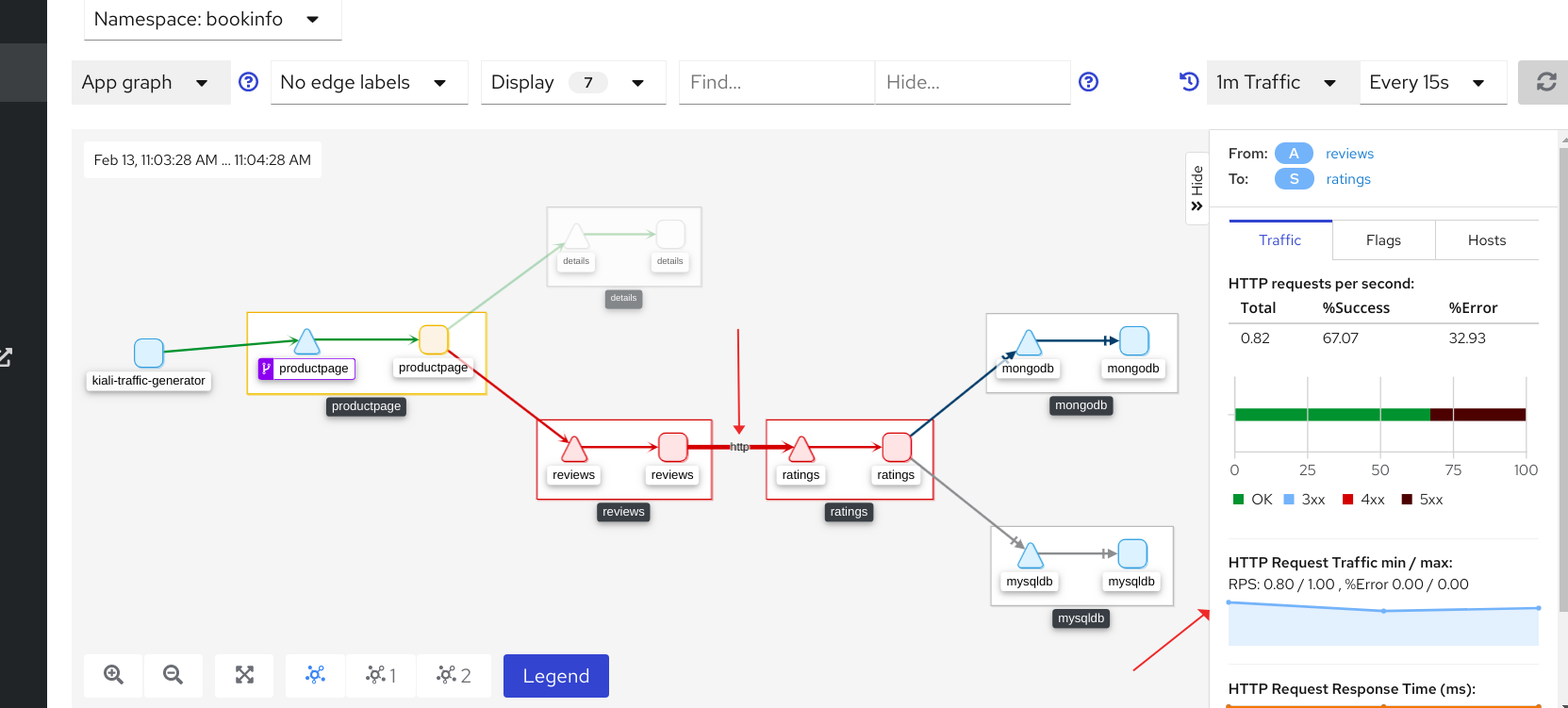Open the 1m Traffic duration dropdown
The height and width of the screenshot is (708, 1568).
pyautogui.click(x=1282, y=82)
